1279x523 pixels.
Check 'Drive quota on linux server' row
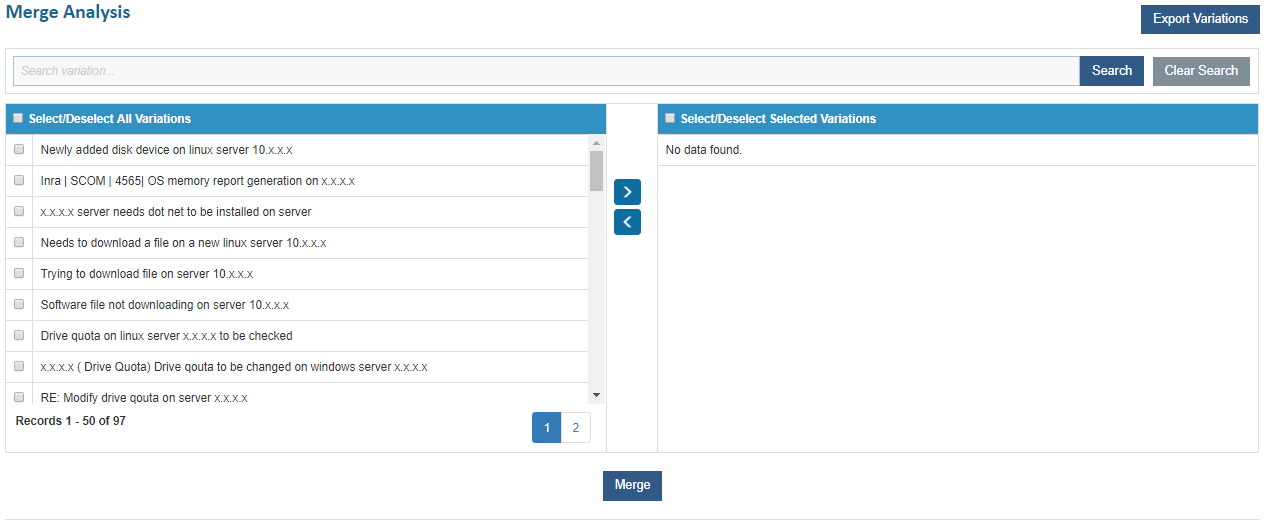click(19, 335)
